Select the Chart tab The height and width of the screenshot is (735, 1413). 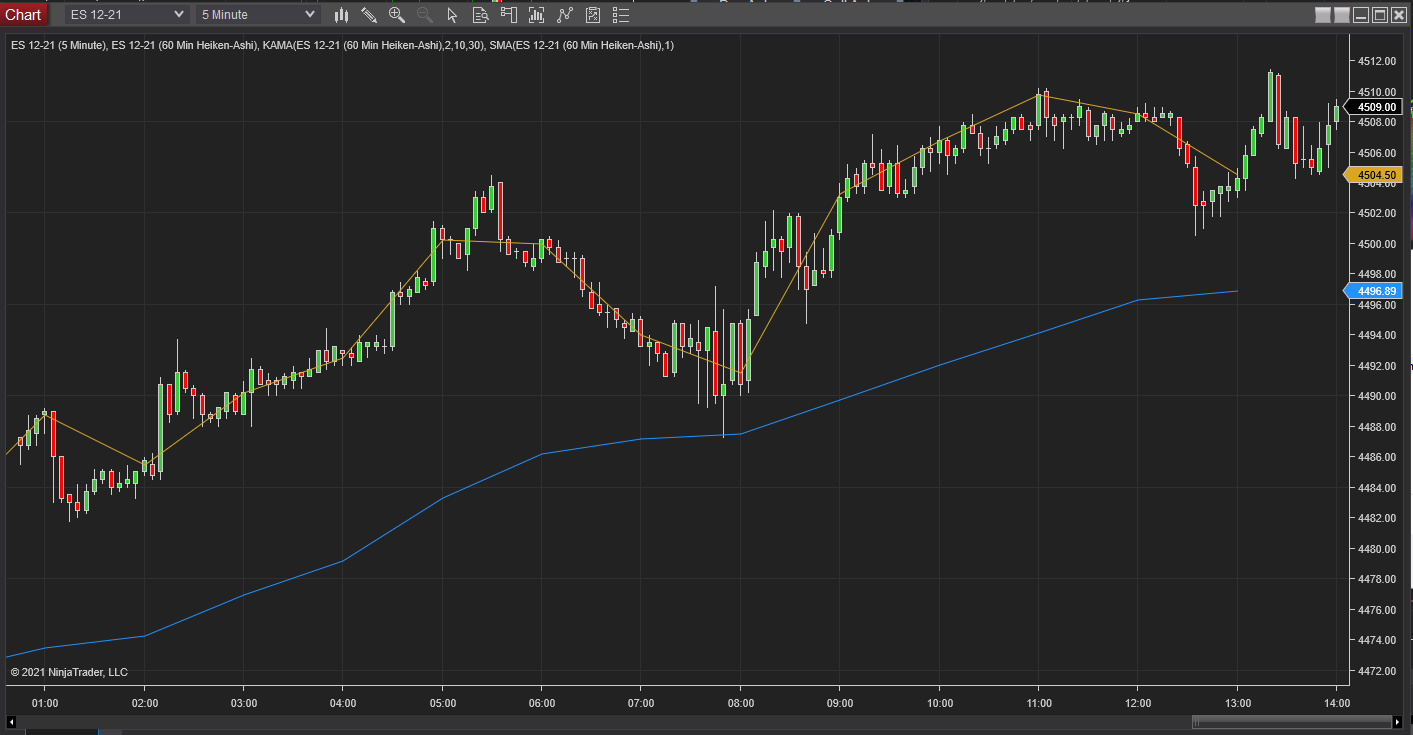click(x=24, y=15)
